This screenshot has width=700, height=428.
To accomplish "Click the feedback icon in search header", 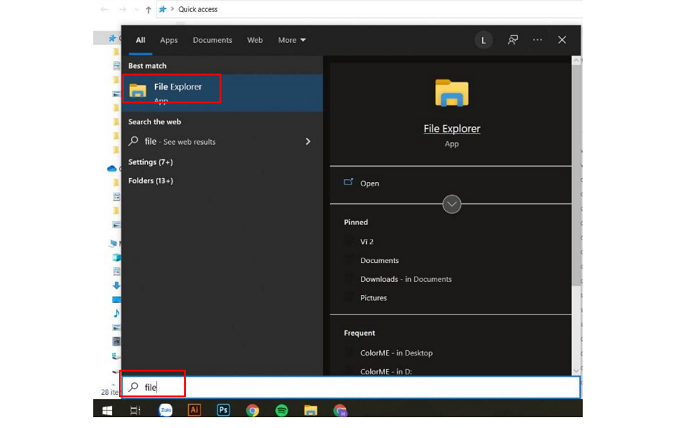I will [513, 40].
